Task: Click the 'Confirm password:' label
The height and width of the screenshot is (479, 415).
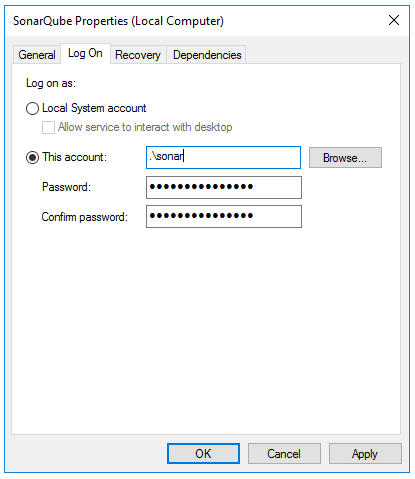Action: point(85,217)
